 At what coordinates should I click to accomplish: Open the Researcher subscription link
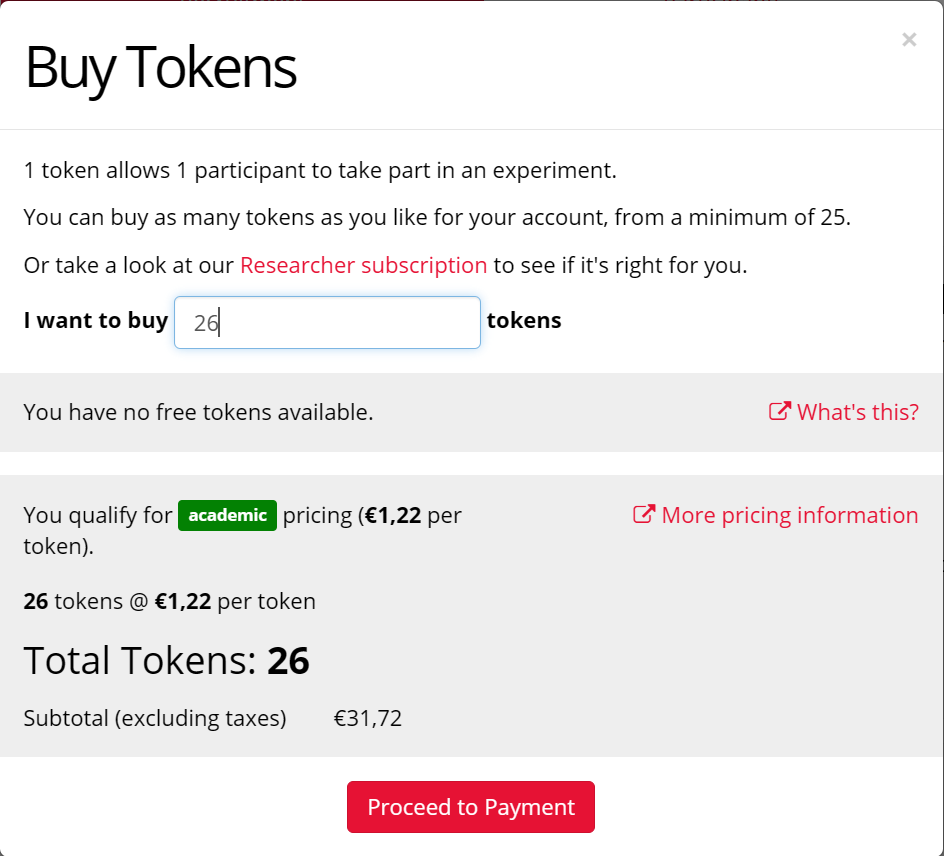pyautogui.click(x=363, y=266)
